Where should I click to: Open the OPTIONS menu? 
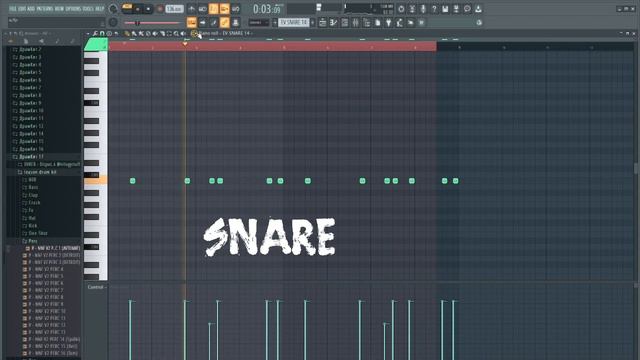(x=73, y=9)
